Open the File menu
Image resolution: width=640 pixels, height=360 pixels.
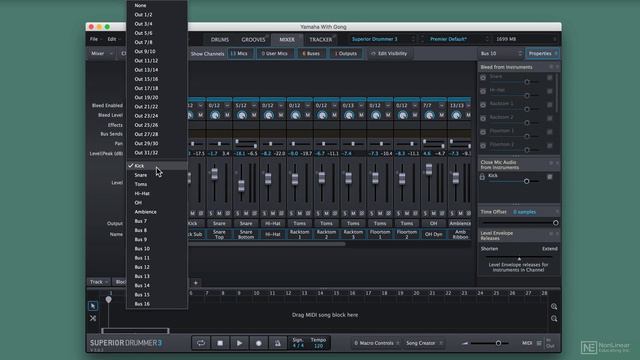coord(94,39)
